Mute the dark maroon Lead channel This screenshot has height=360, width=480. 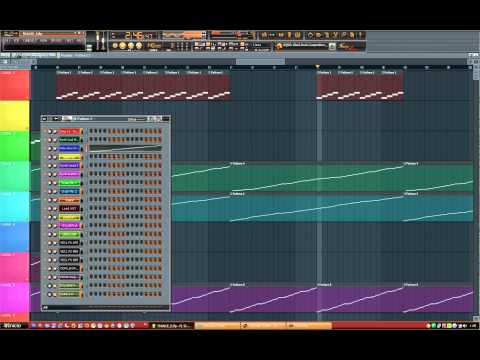[50, 208]
